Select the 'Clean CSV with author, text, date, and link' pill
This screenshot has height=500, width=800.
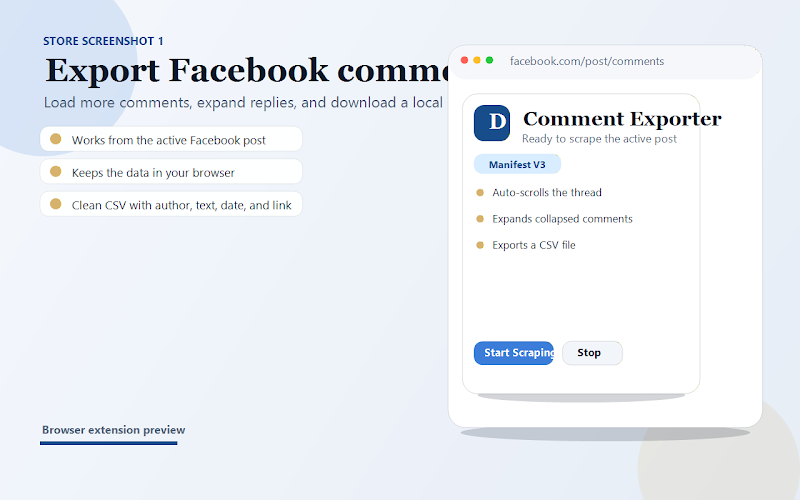171,204
